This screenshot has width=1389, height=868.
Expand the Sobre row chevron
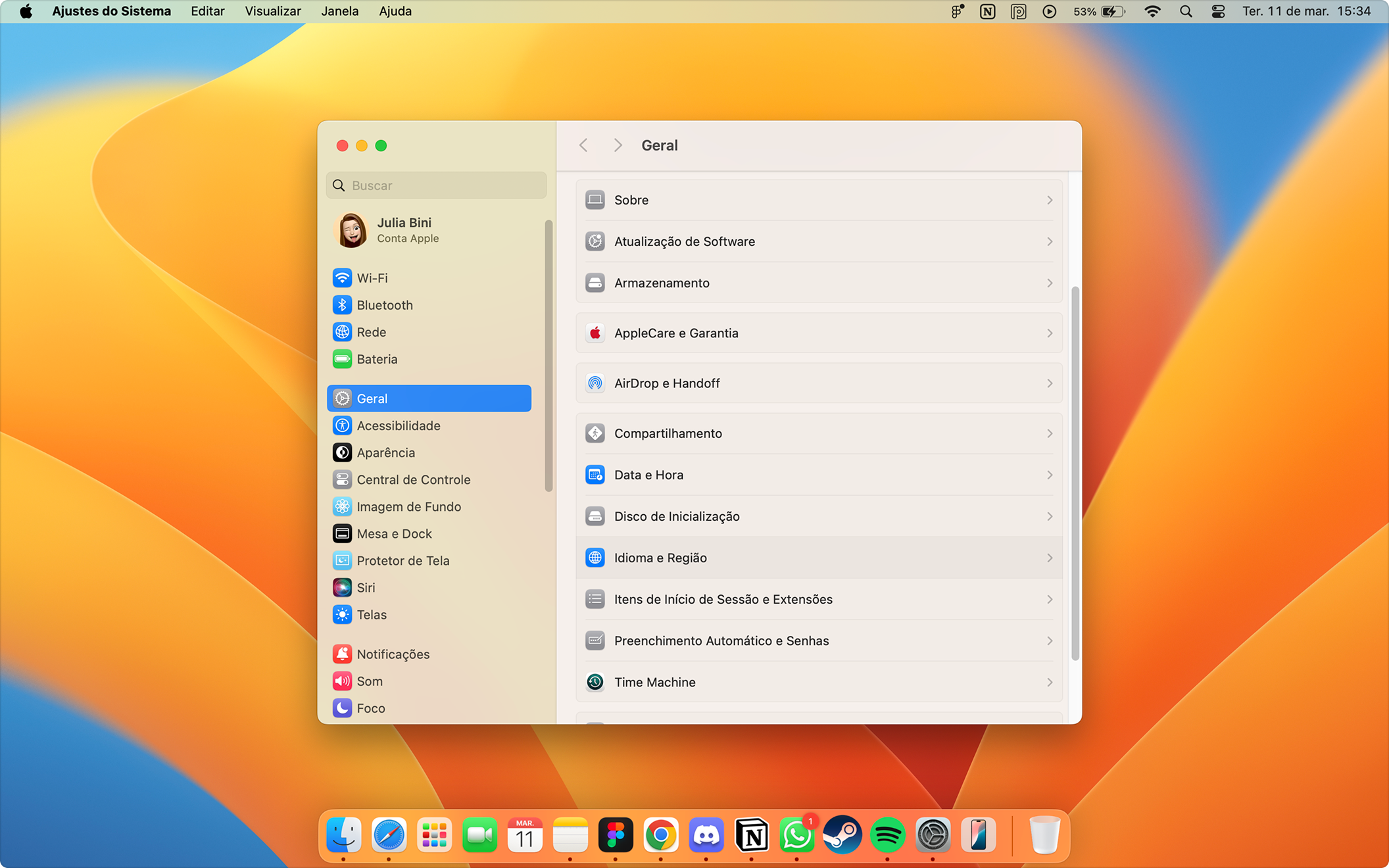[1049, 200]
